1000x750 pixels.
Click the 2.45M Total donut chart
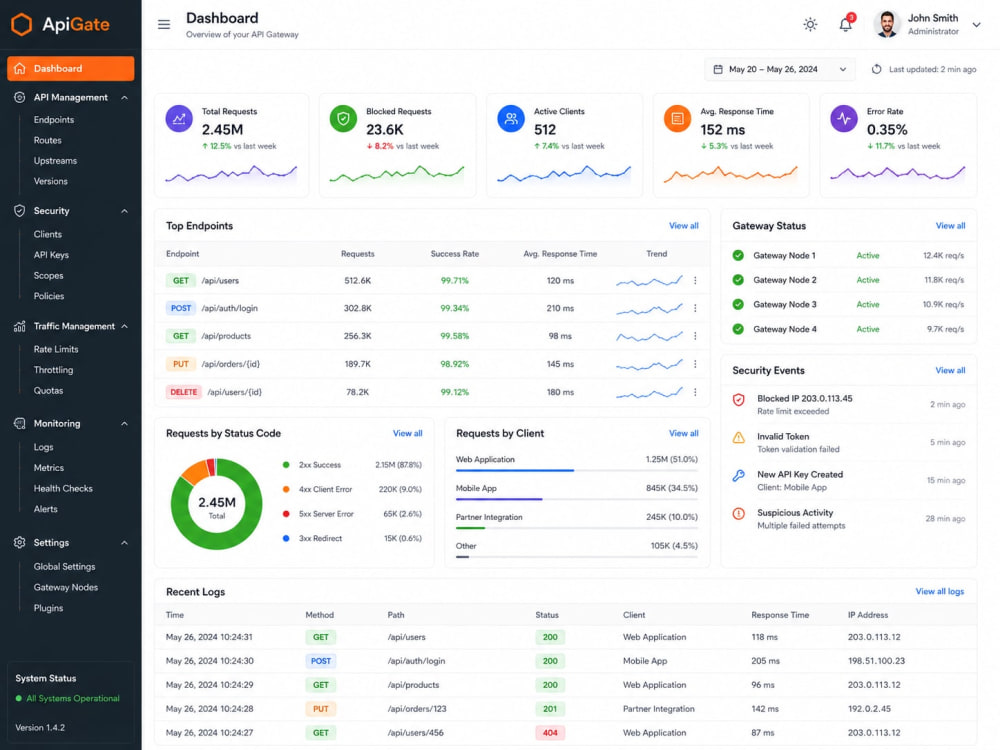(x=217, y=504)
